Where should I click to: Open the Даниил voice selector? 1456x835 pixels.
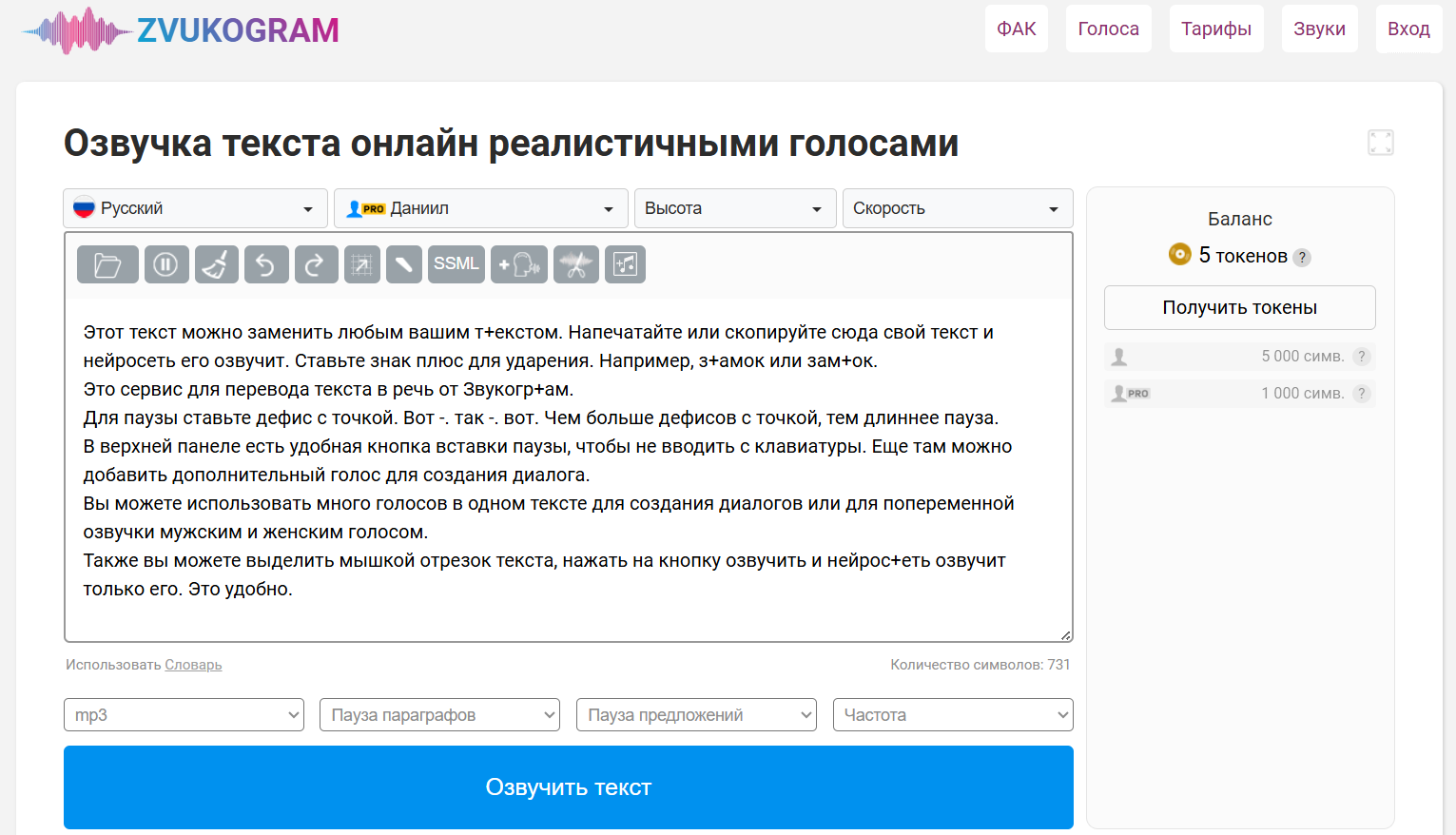coord(480,207)
